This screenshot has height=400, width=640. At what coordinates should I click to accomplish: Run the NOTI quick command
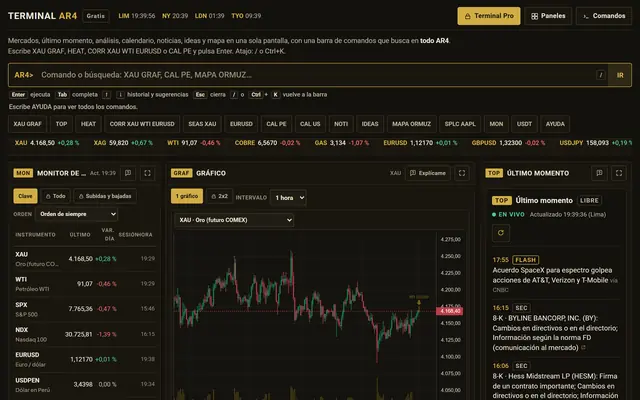[341, 124]
